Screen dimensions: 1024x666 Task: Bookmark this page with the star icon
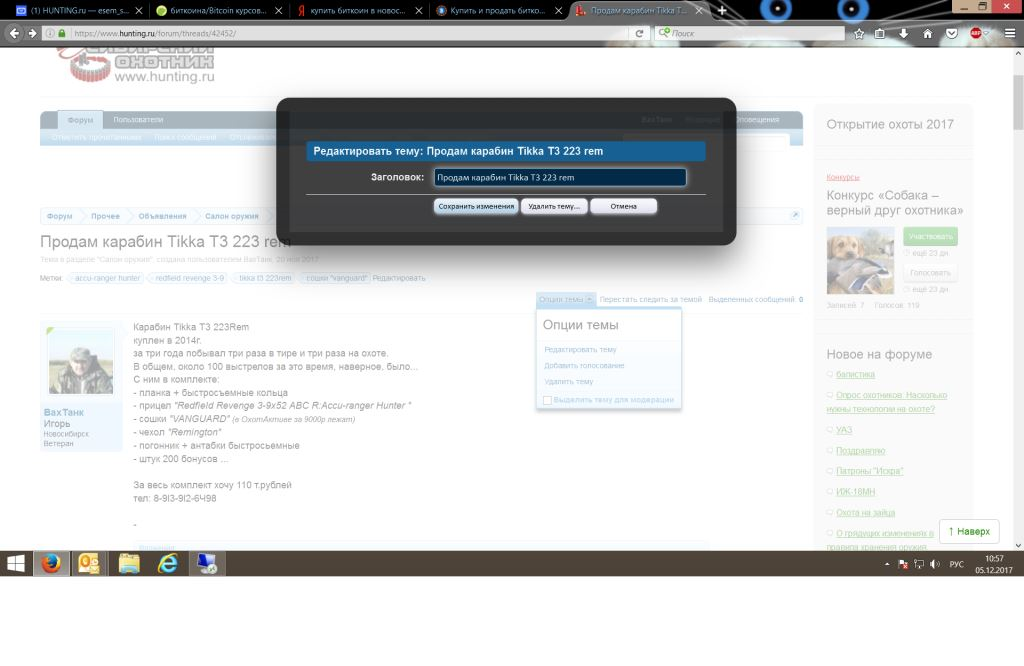click(x=858, y=33)
